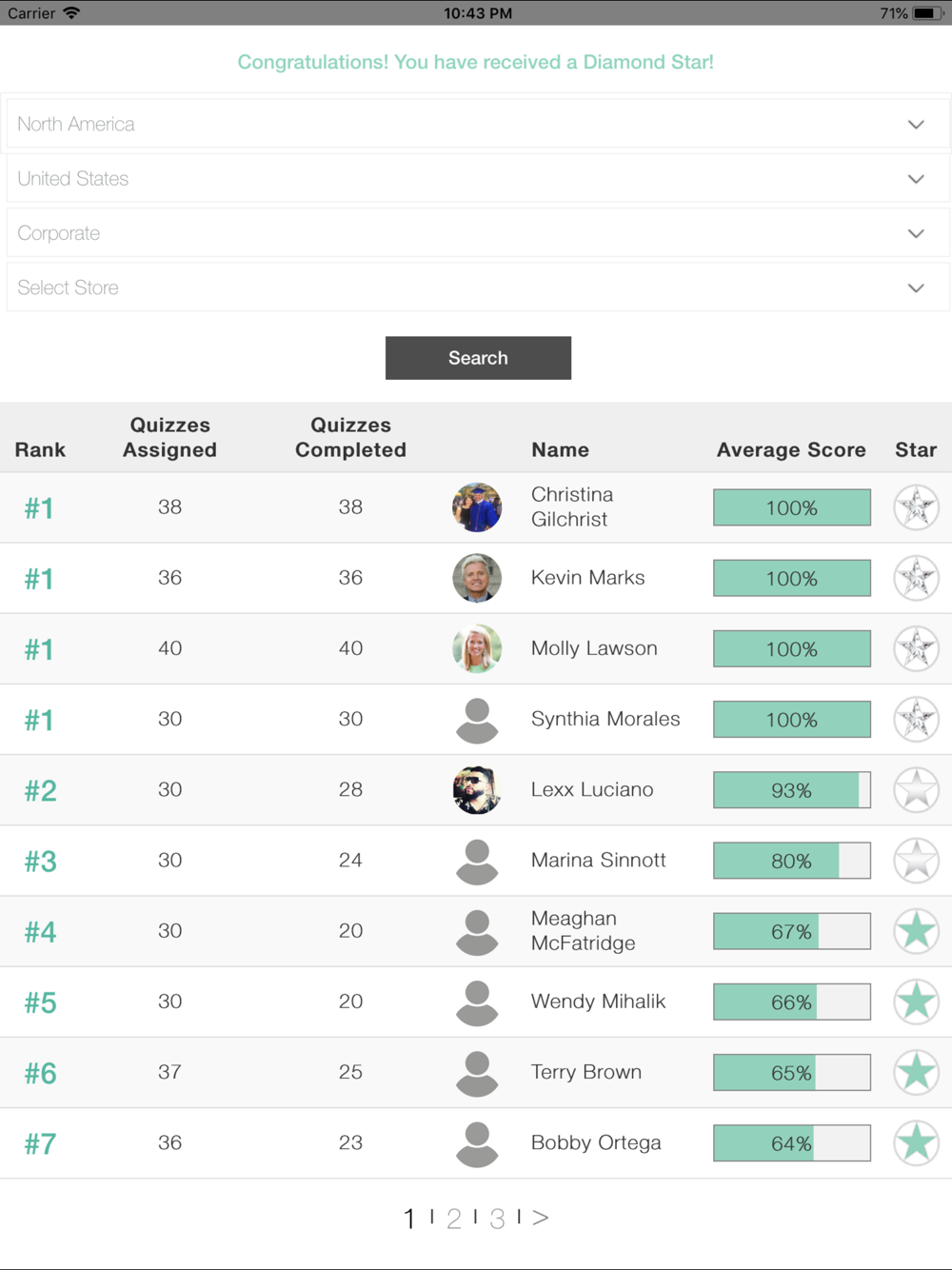This screenshot has width=952, height=1270.
Task: Open the United States country dropdown
Action: pos(478,178)
